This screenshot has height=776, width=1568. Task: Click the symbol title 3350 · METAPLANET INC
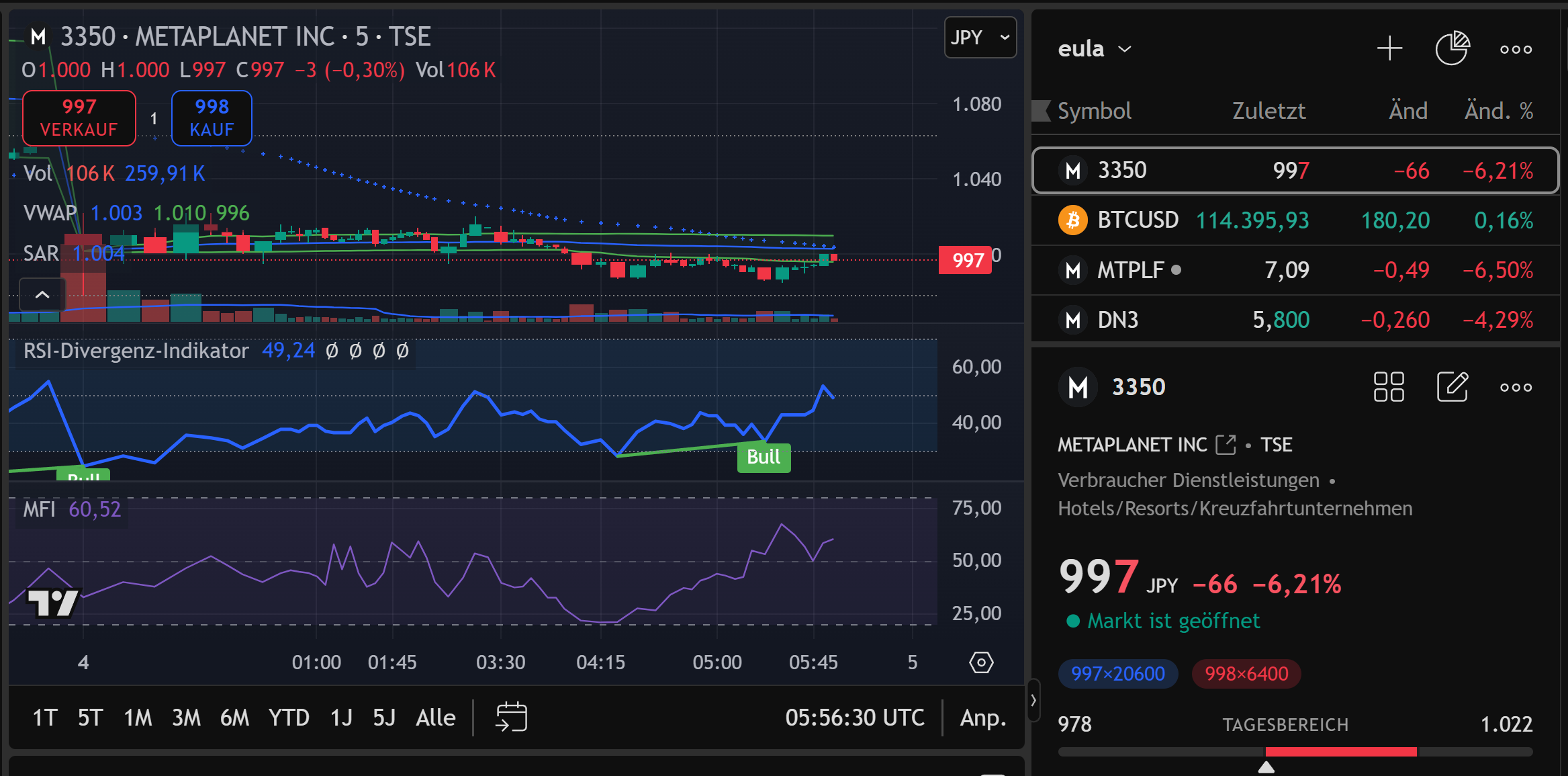197,37
